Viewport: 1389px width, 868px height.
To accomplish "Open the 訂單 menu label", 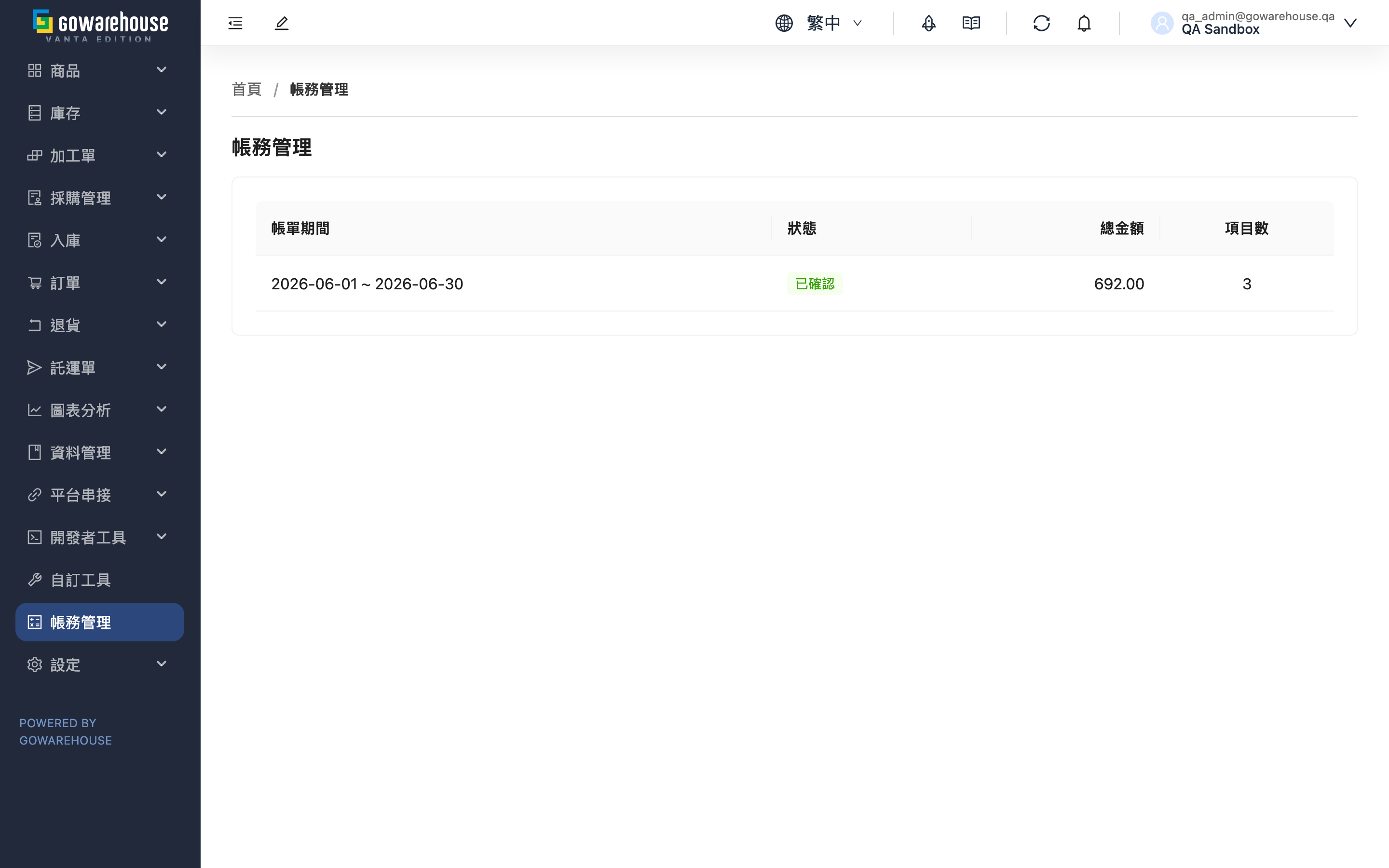I will [65, 283].
